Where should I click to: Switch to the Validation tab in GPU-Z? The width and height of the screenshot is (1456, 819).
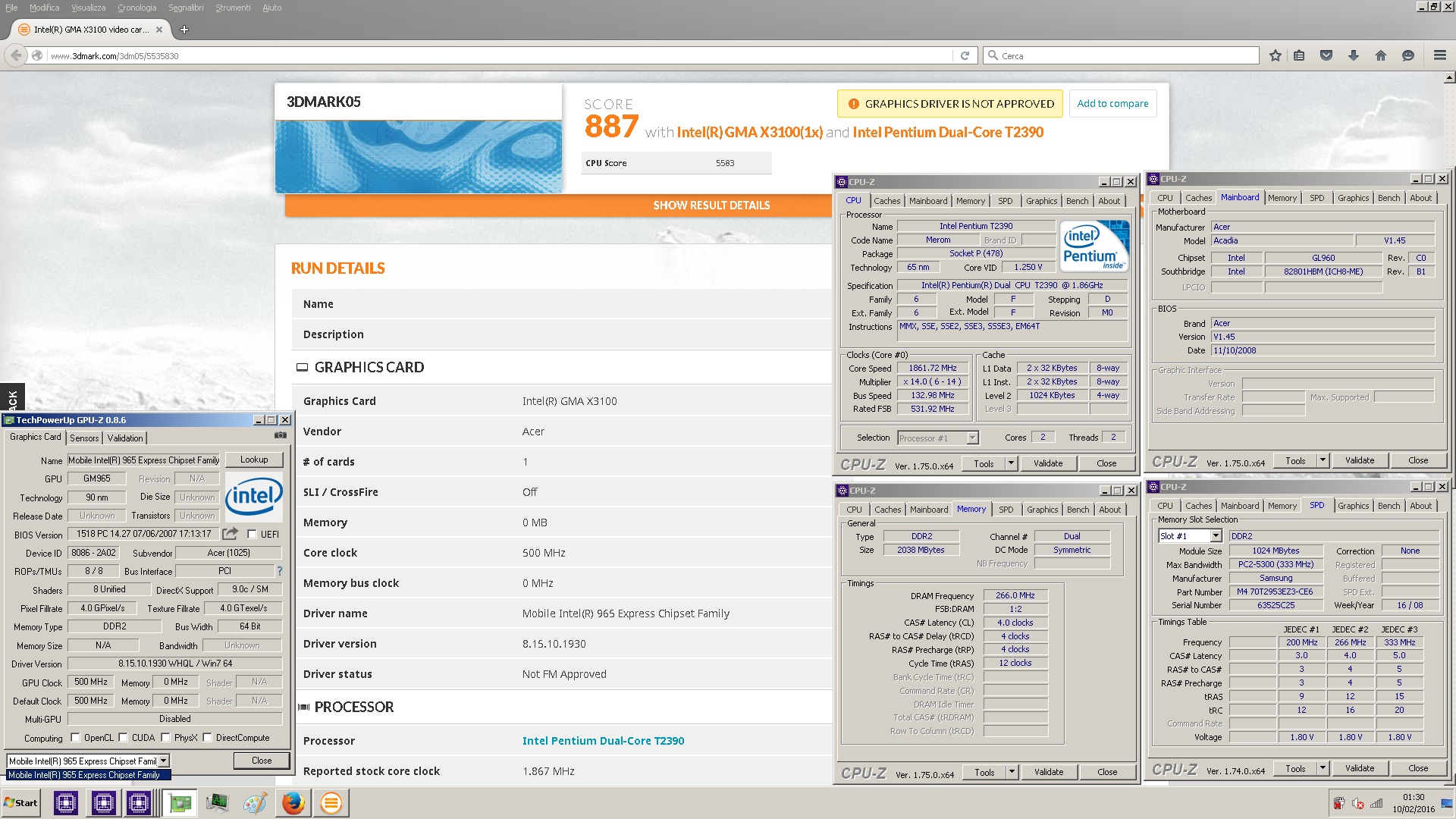[x=125, y=438]
